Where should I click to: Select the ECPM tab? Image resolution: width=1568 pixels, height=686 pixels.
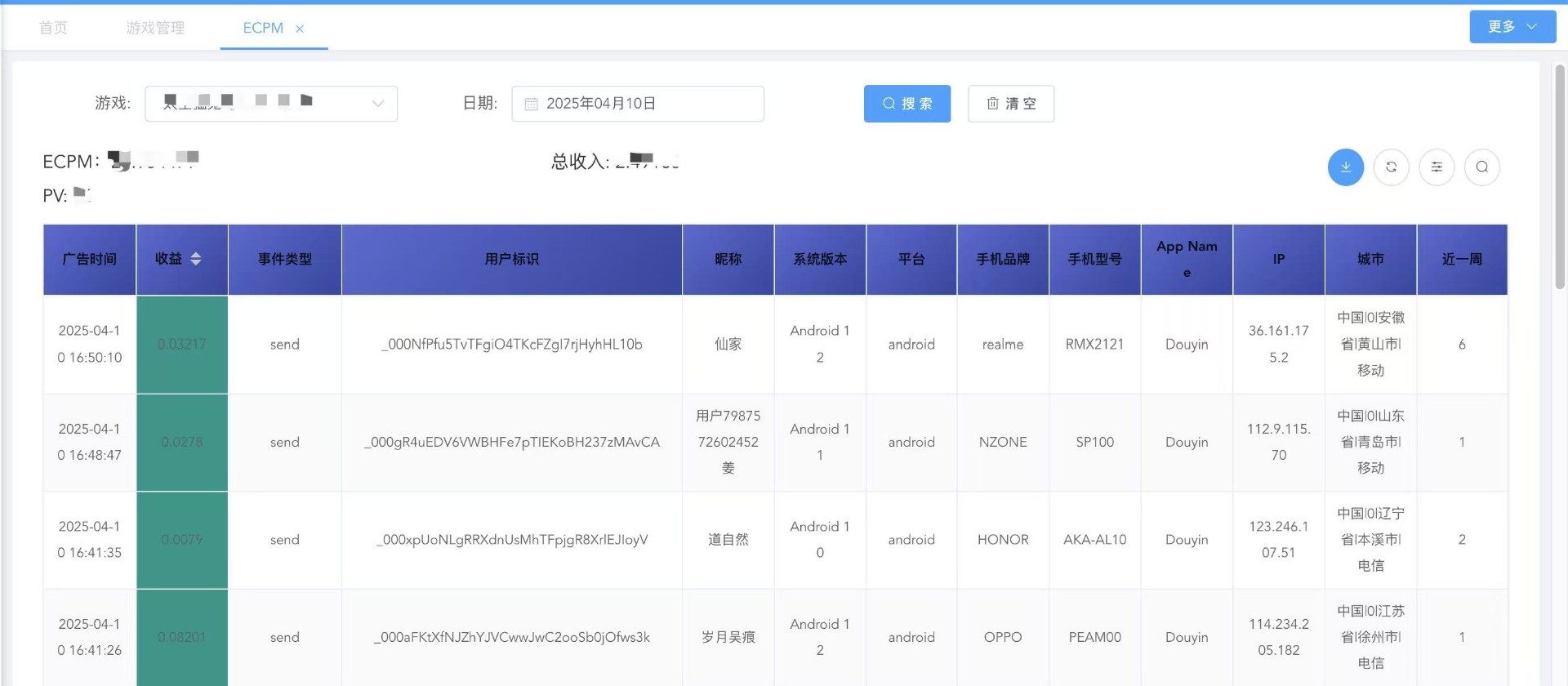click(262, 28)
